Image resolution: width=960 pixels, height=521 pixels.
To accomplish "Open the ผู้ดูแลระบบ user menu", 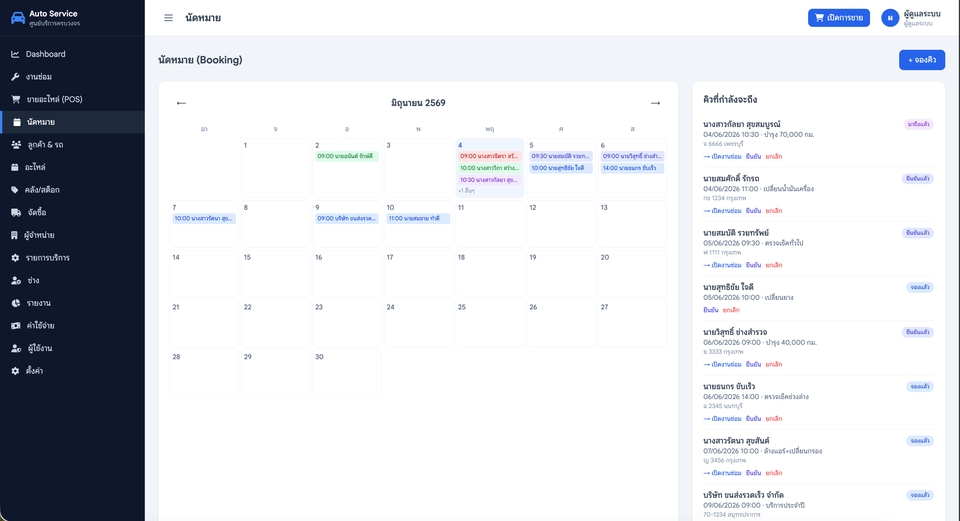I will (911, 18).
